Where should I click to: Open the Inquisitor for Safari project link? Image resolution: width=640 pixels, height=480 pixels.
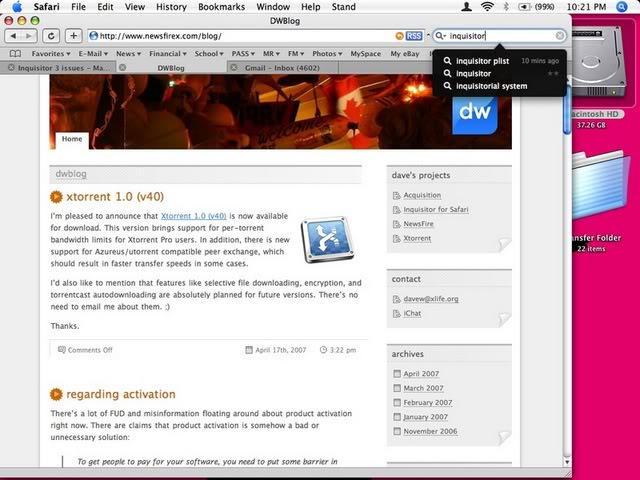pos(436,209)
